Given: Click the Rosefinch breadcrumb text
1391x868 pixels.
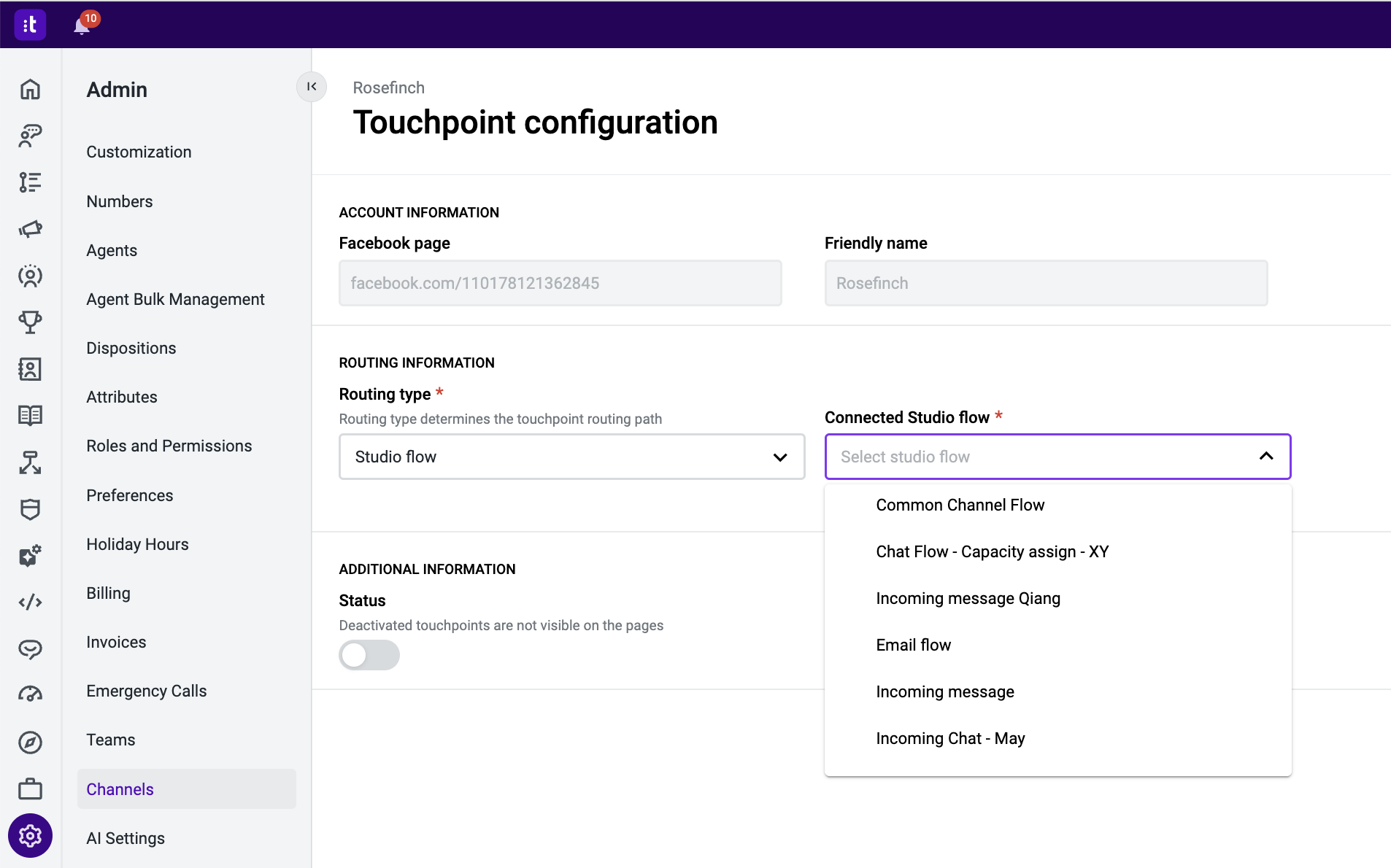Looking at the screenshot, I should [x=388, y=88].
